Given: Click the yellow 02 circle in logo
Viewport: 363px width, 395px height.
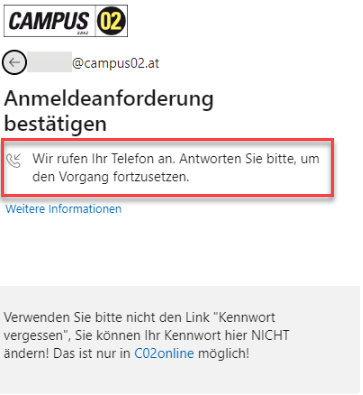Looking at the screenshot, I should (x=111, y=21).
